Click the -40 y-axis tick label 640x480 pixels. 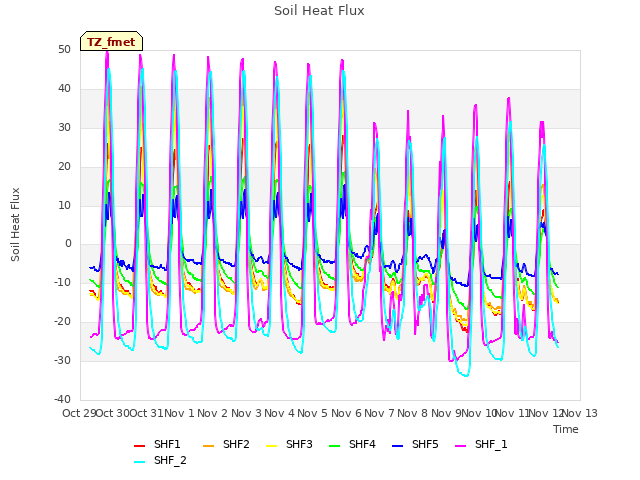(x=62, y=399)
